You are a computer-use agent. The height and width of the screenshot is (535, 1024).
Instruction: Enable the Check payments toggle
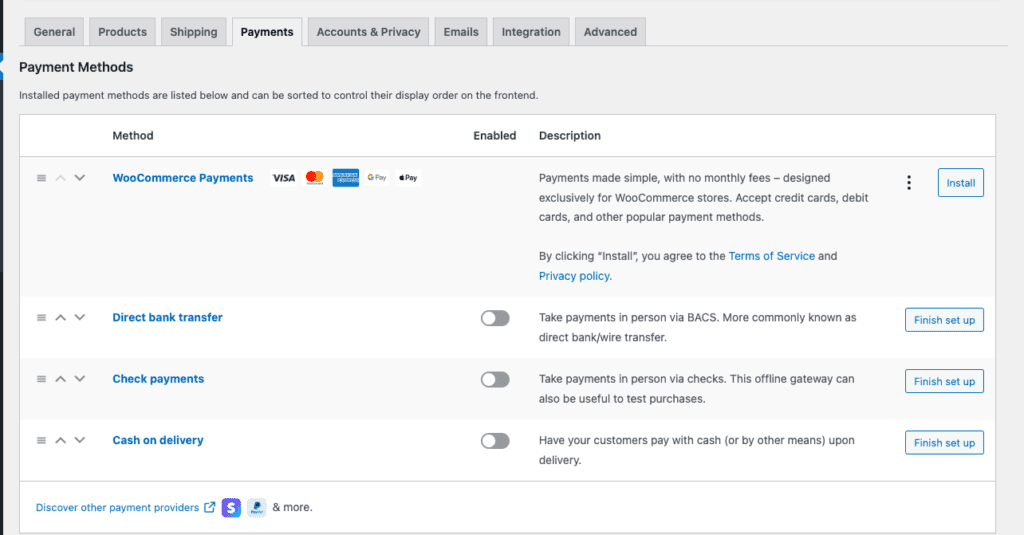[494, 380]
